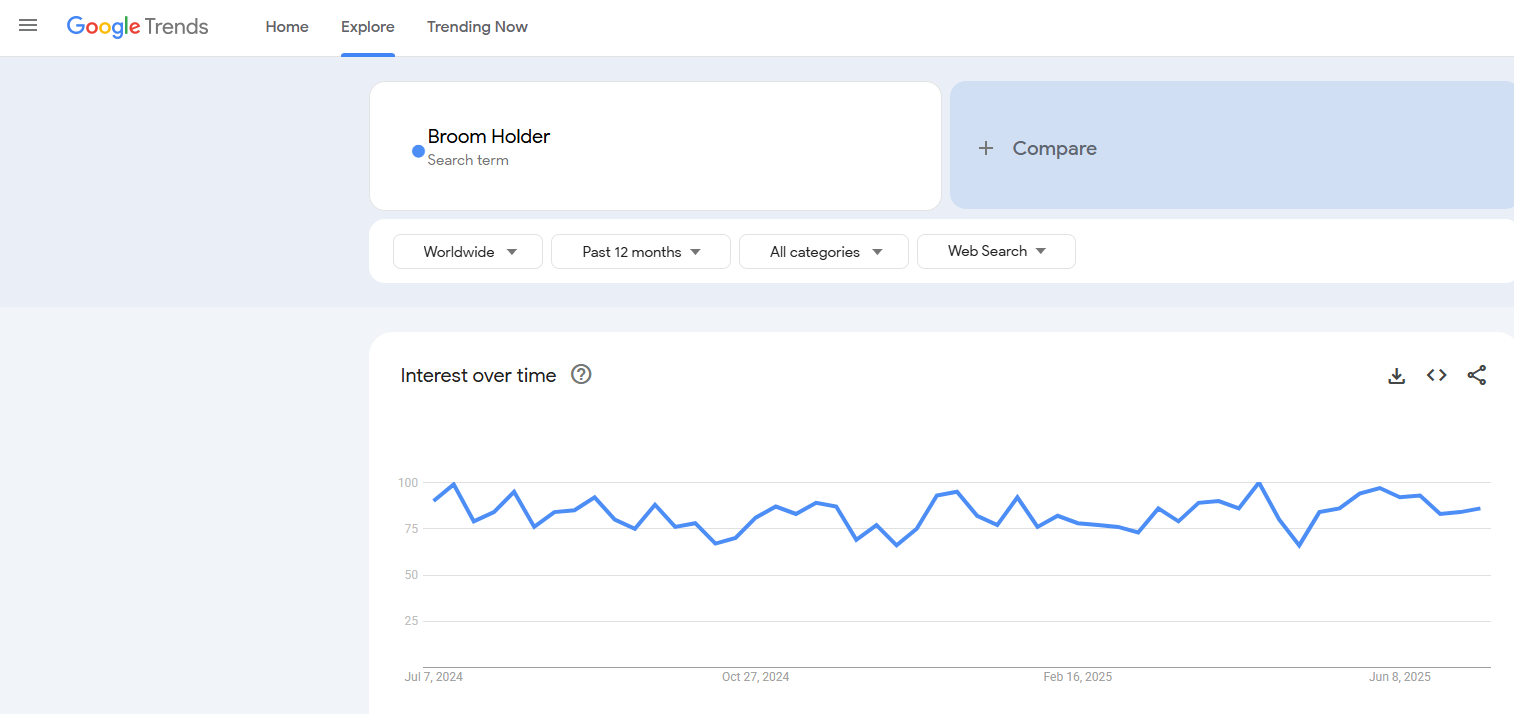Screen dimensions: 1514x714
Task: Click the Interest over time heading
Action: pos(478,376)
